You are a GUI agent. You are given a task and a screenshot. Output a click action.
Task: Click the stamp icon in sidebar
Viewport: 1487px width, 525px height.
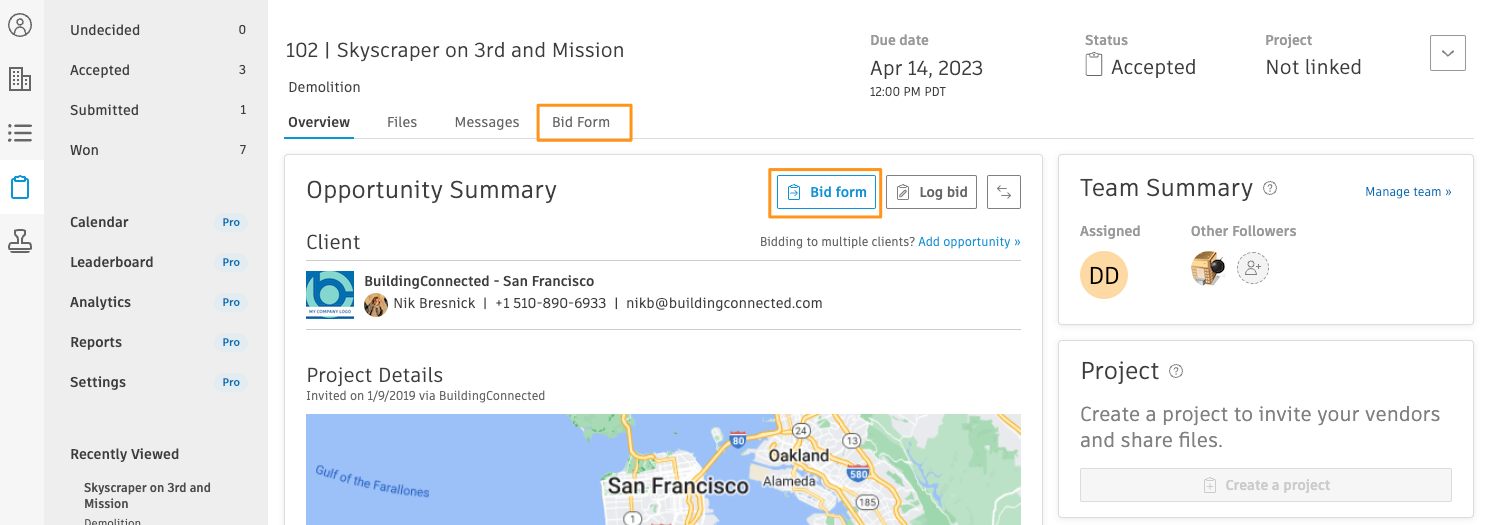tap(20, 240)
